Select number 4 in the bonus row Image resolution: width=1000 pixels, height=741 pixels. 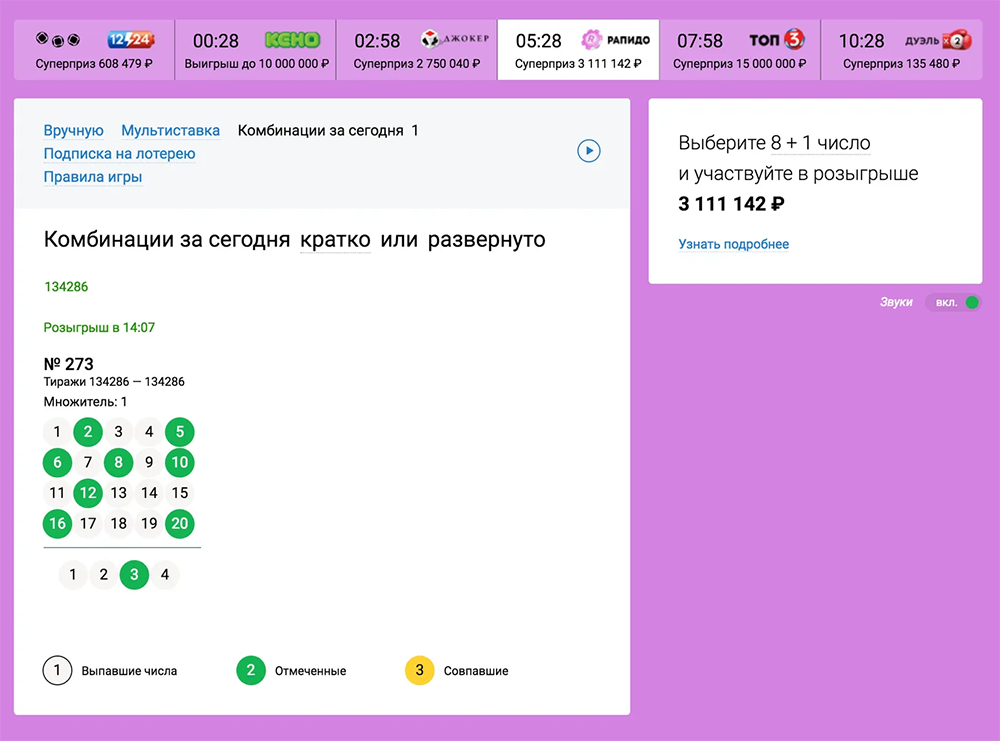(x=164, y=575)
